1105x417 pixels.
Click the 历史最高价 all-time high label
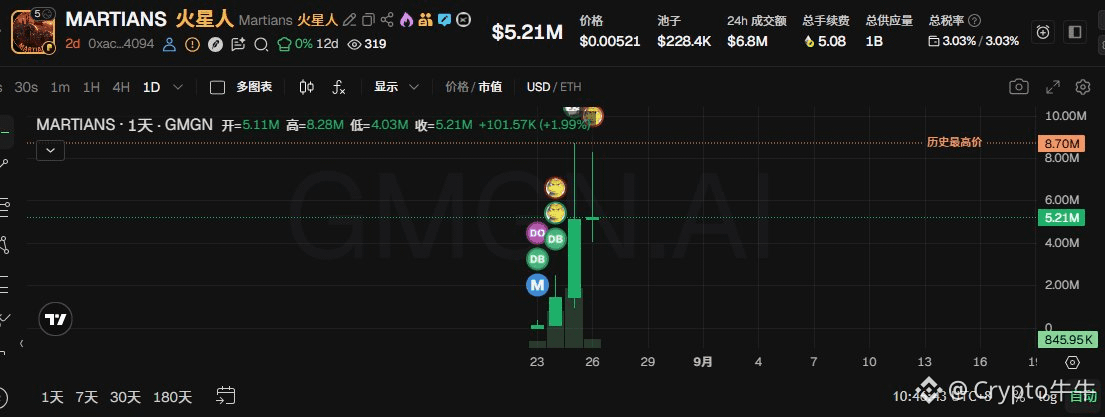pos(954,143)
